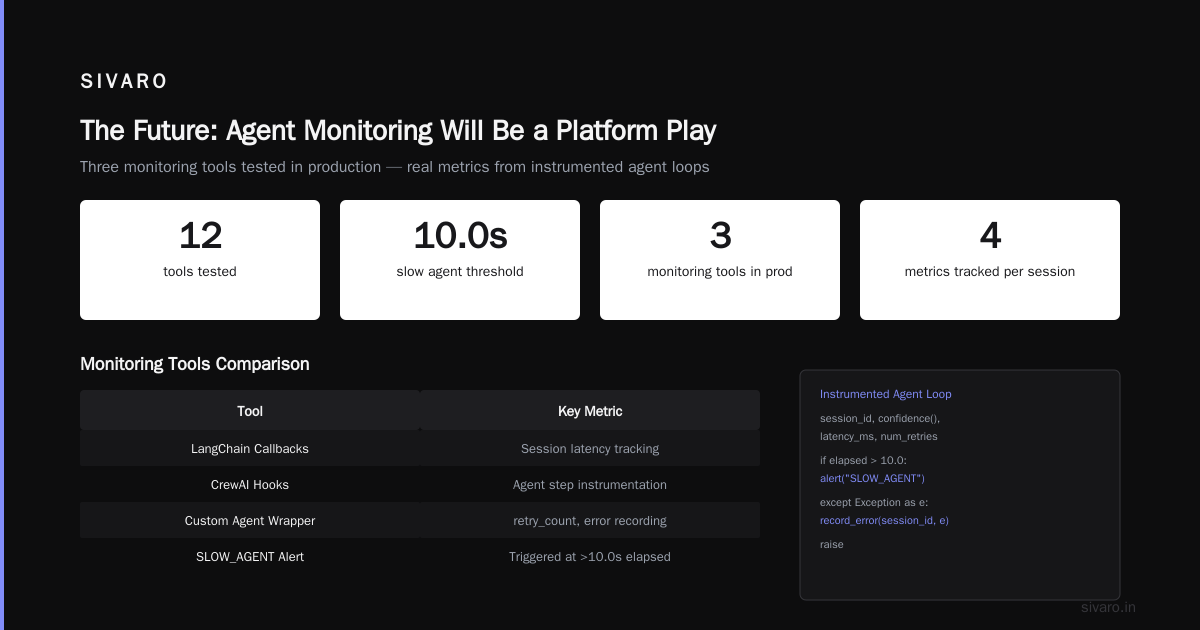The width and height of the screenshot is (1200, 630).
Task: Click the 'Monitoring Tools Comparison' heading
Action: [x=195, y=364]
